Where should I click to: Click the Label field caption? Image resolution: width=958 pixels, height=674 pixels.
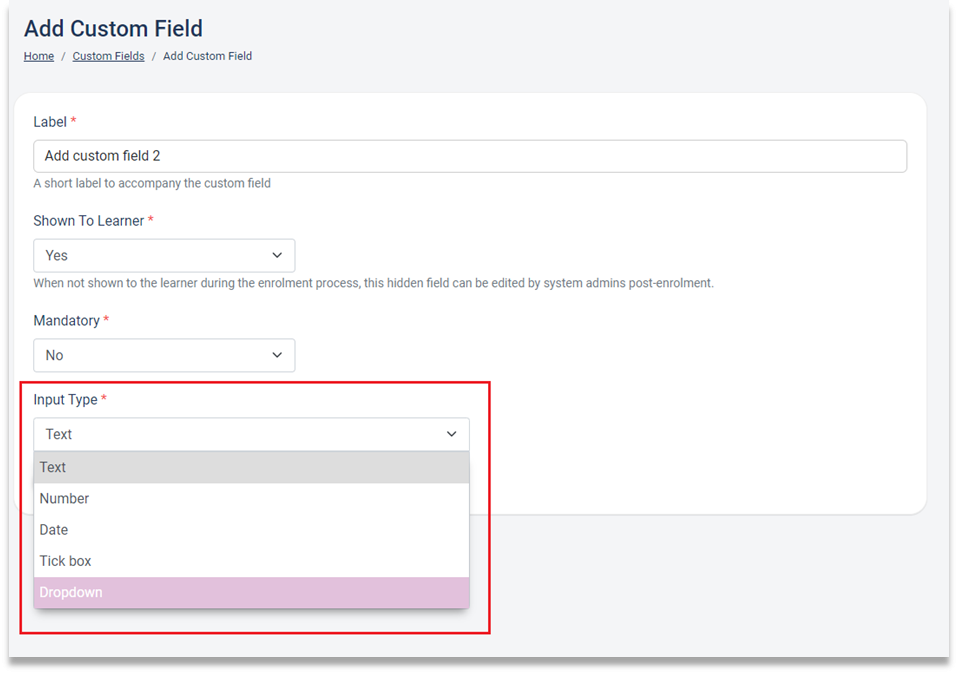[49, 122]
